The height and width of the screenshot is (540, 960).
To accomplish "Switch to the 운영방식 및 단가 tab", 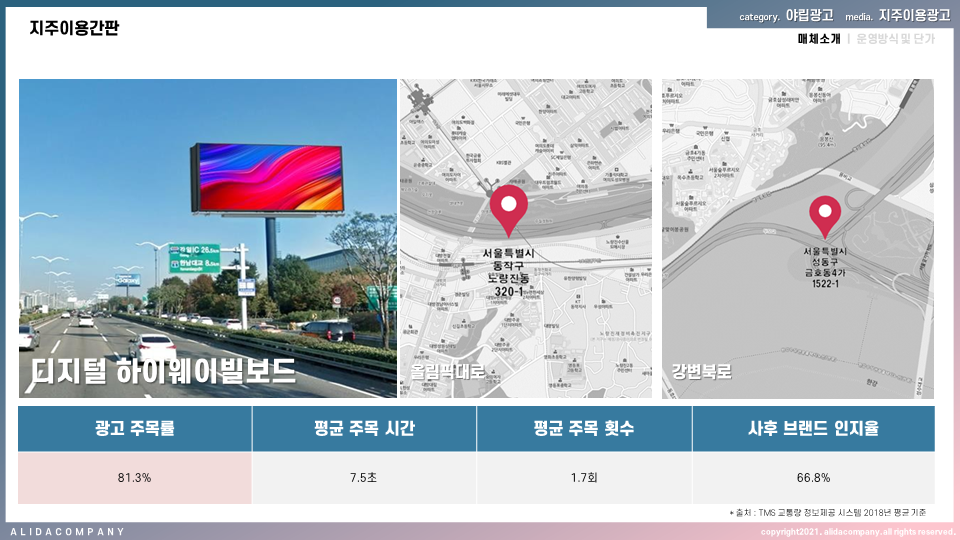I will click(x=895, y=39).
